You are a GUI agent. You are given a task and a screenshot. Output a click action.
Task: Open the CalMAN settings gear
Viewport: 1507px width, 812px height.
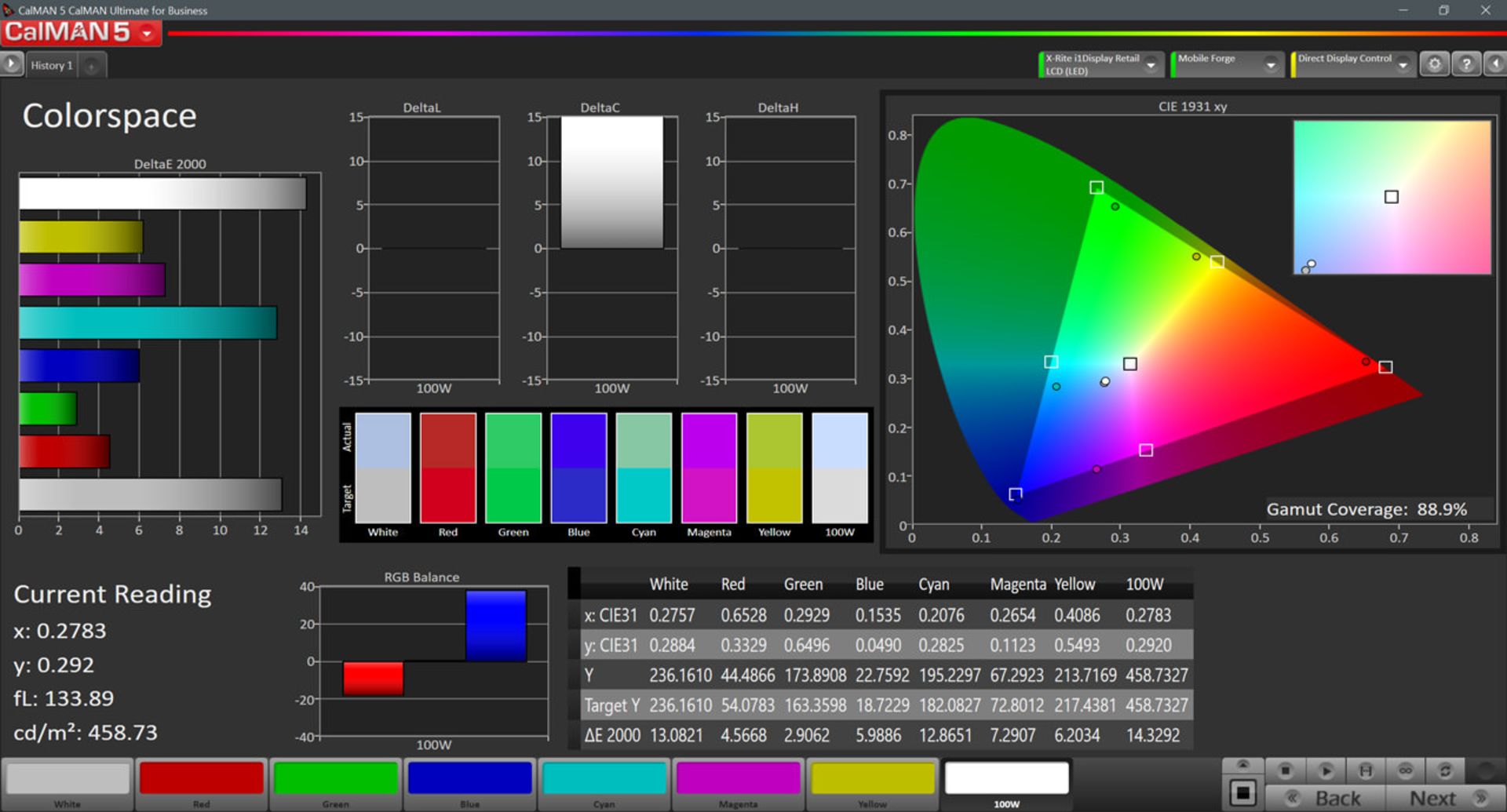[1436, 64]
